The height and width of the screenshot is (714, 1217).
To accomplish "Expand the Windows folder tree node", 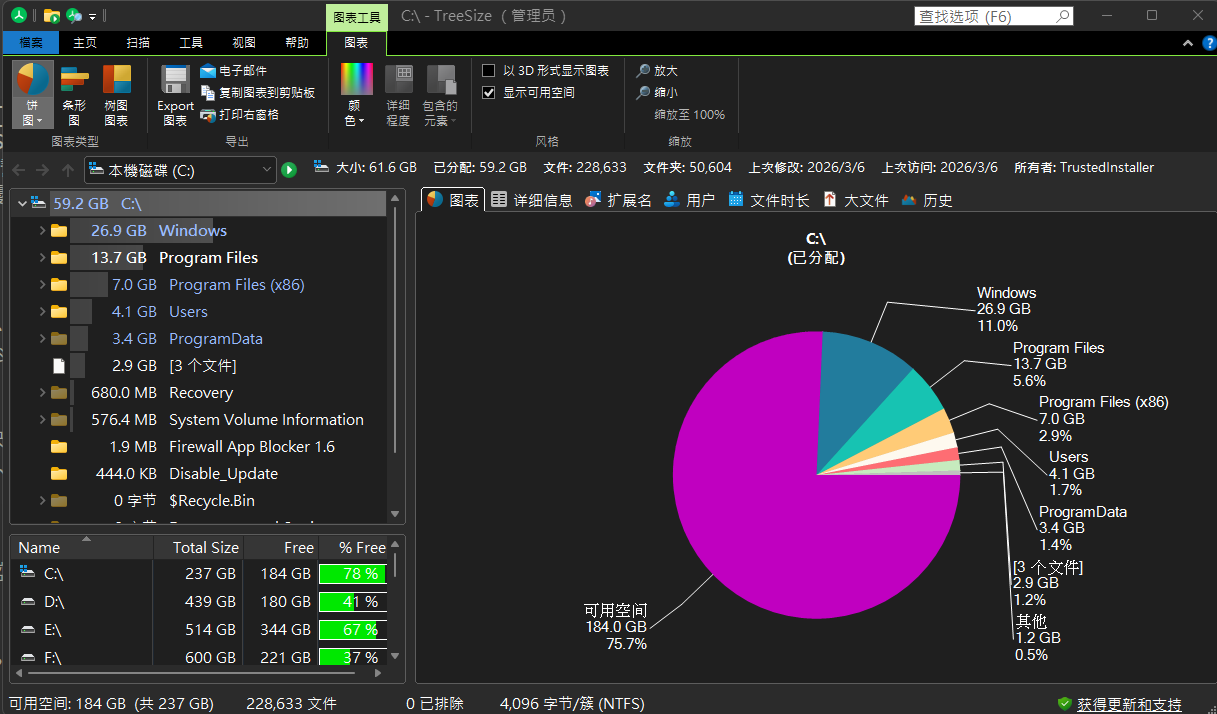I will click(42, 231).
